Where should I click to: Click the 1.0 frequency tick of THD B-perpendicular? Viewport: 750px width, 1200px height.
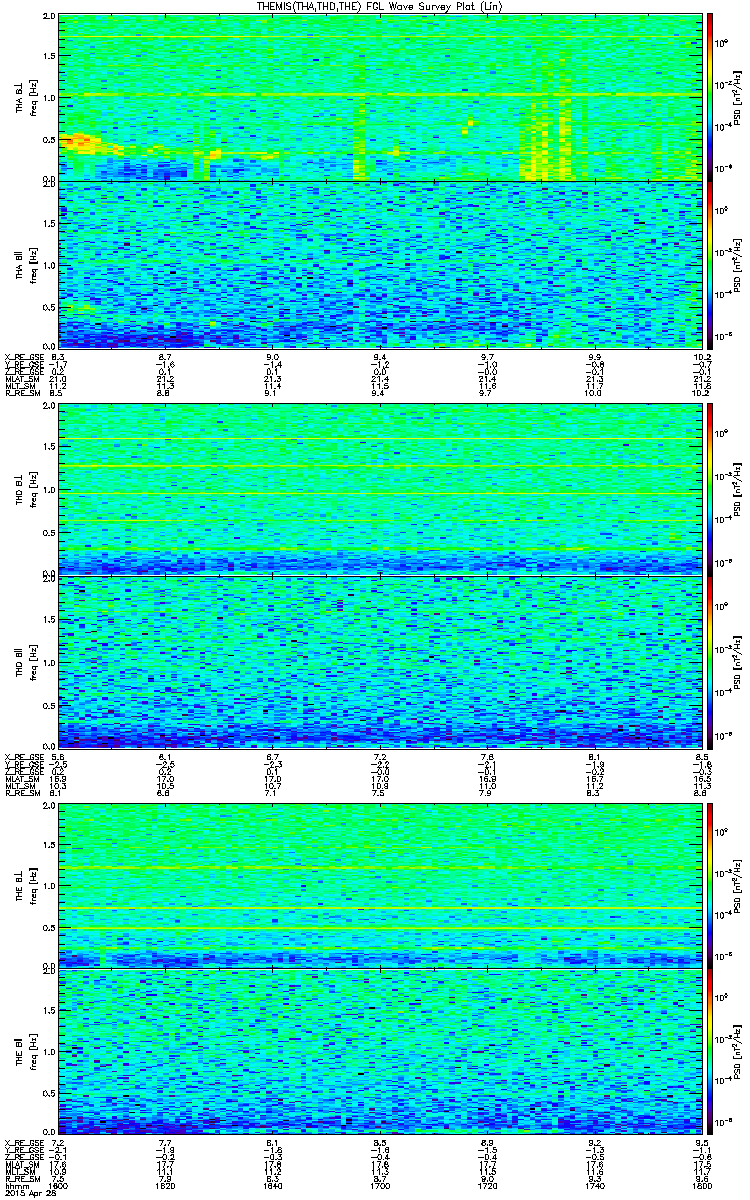[x=50, y=490]
